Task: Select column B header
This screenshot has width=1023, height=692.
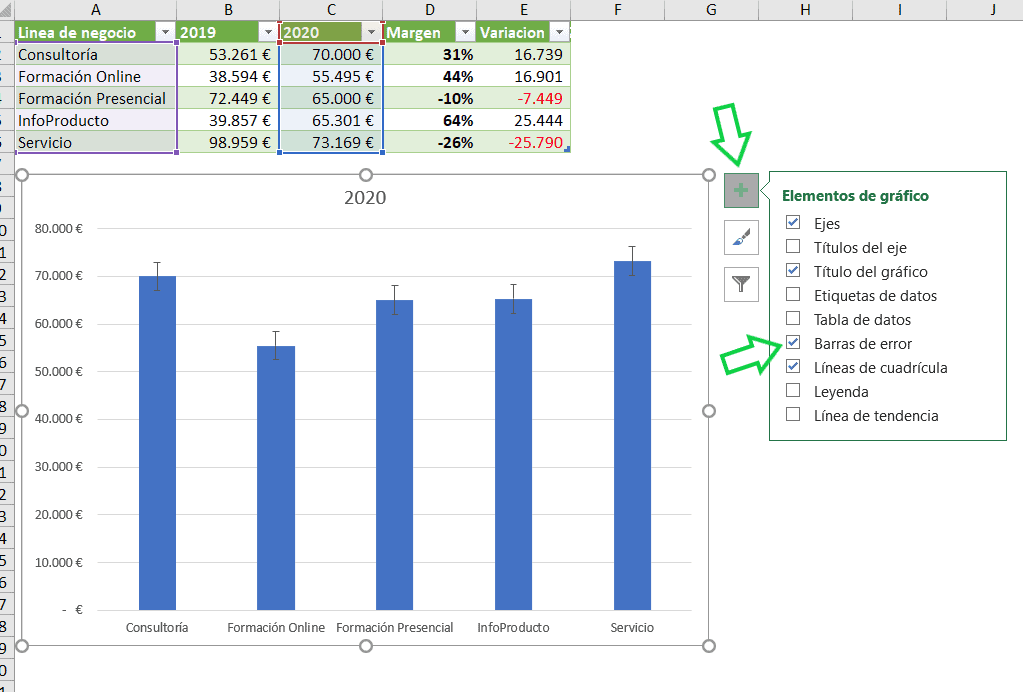Action: [x=228, y=10]
